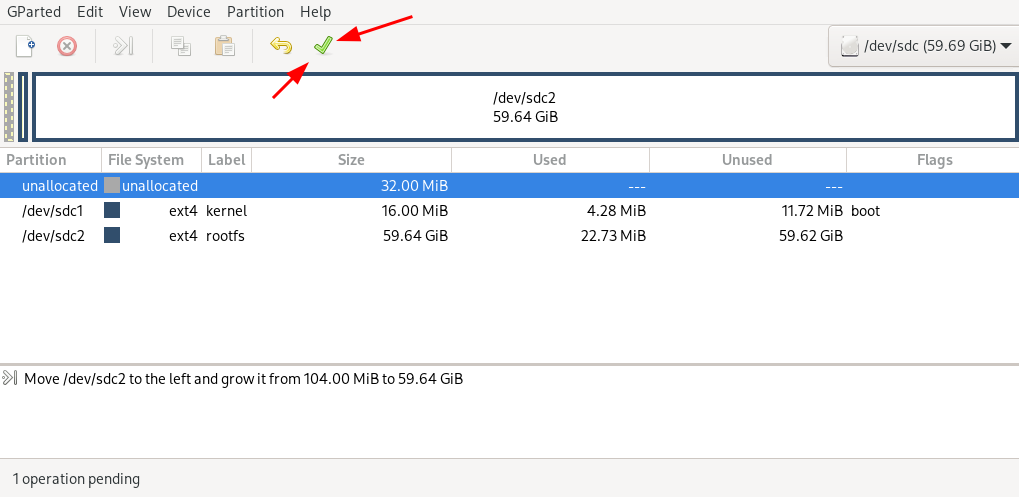Click the ext4 color swatch of /dev/sdc1
Viewport: 1019px width, 497px height.
(112, 210)
